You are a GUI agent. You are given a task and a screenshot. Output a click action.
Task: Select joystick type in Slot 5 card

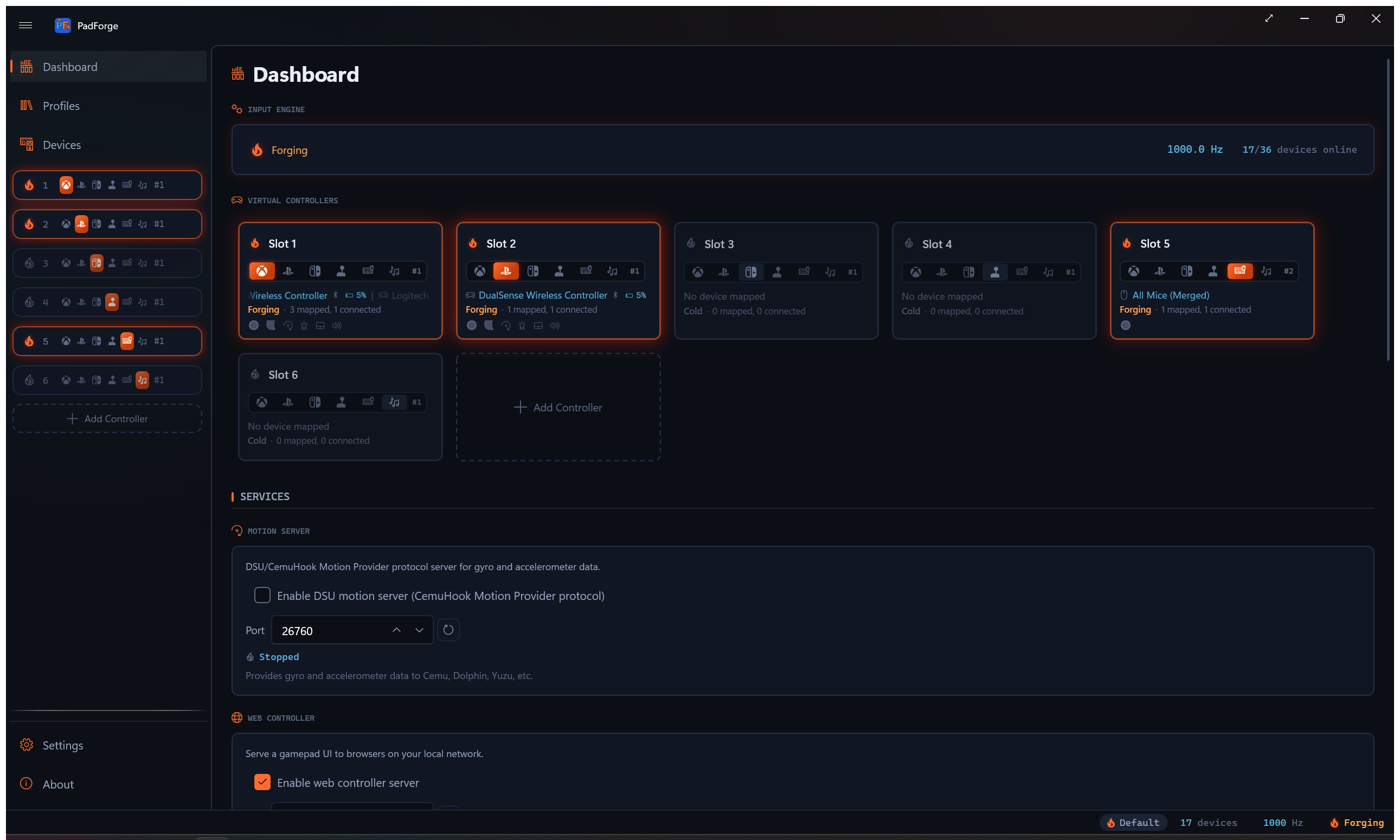pyautogui.click(x=1213, y=271)
